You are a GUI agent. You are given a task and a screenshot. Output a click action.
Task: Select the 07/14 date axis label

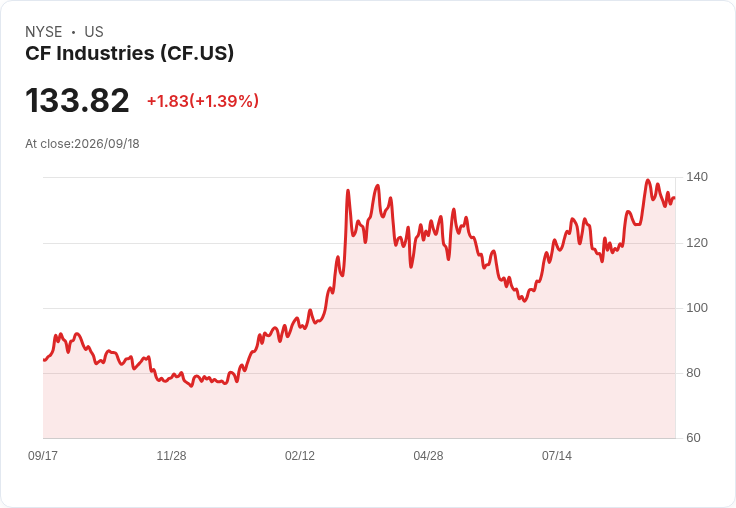point(557,455)
